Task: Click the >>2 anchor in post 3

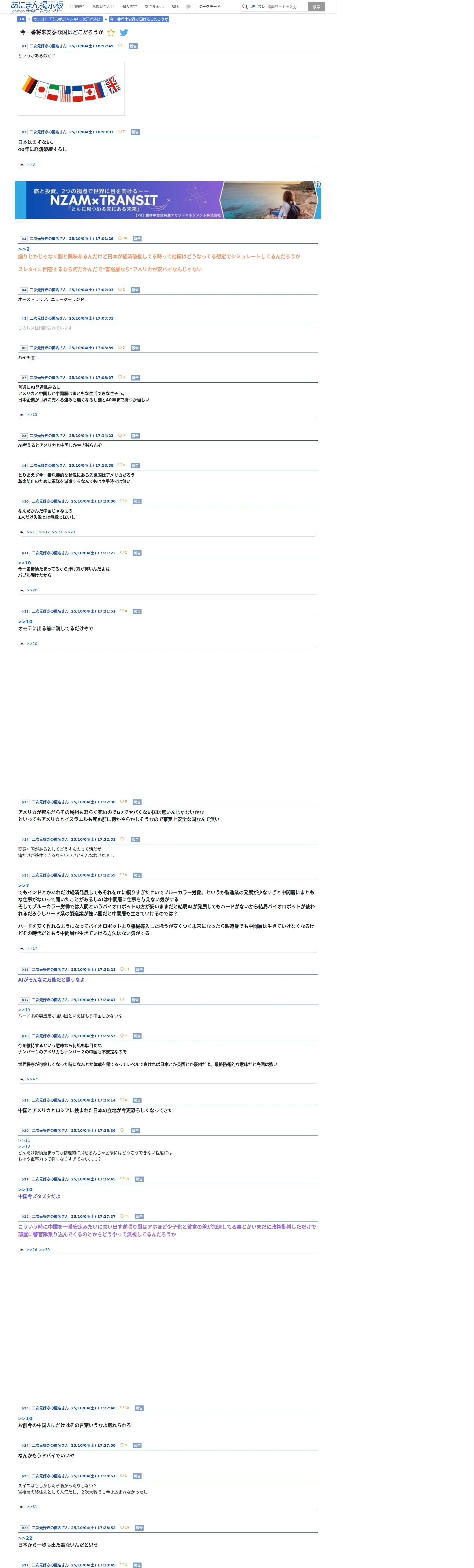Action: point(24,249)
